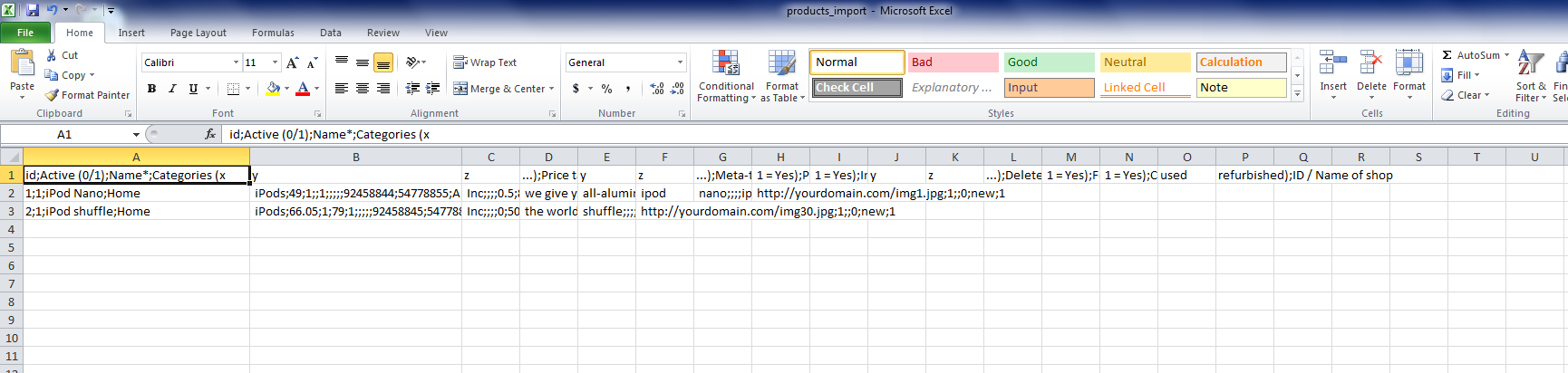Open the font size dropdown showing 11
The width and height of the screenshot is (1568, 373).
click(x=276, y=62)
